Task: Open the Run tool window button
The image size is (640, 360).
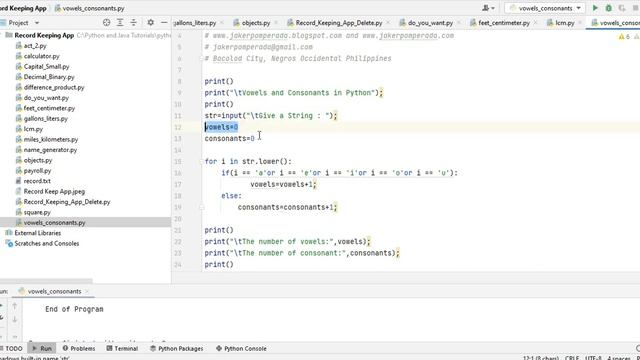Action: click(42, 349)
